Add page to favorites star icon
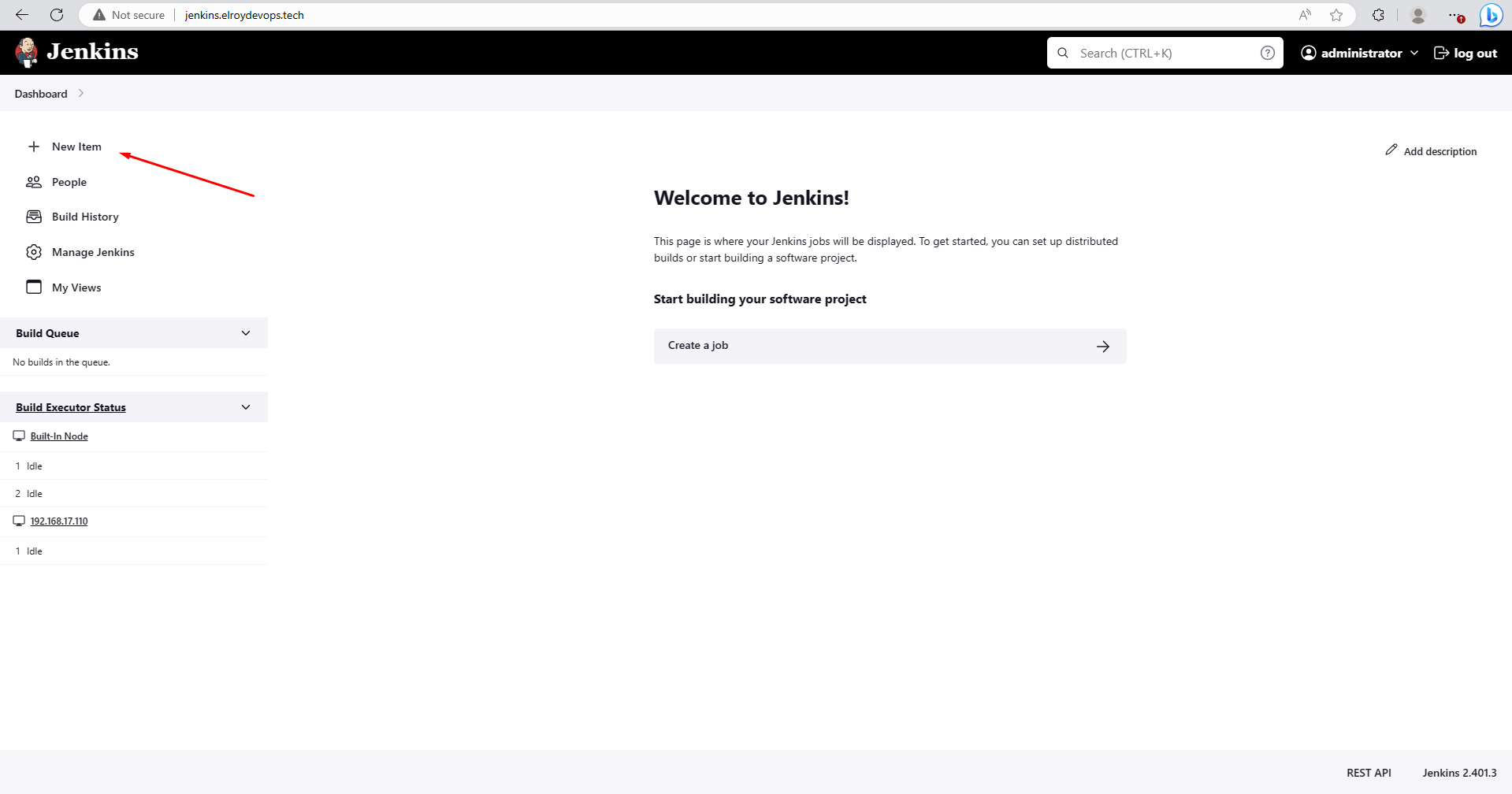The image size is (1512, 794). pyautogui.click(x=1336, y=15)
